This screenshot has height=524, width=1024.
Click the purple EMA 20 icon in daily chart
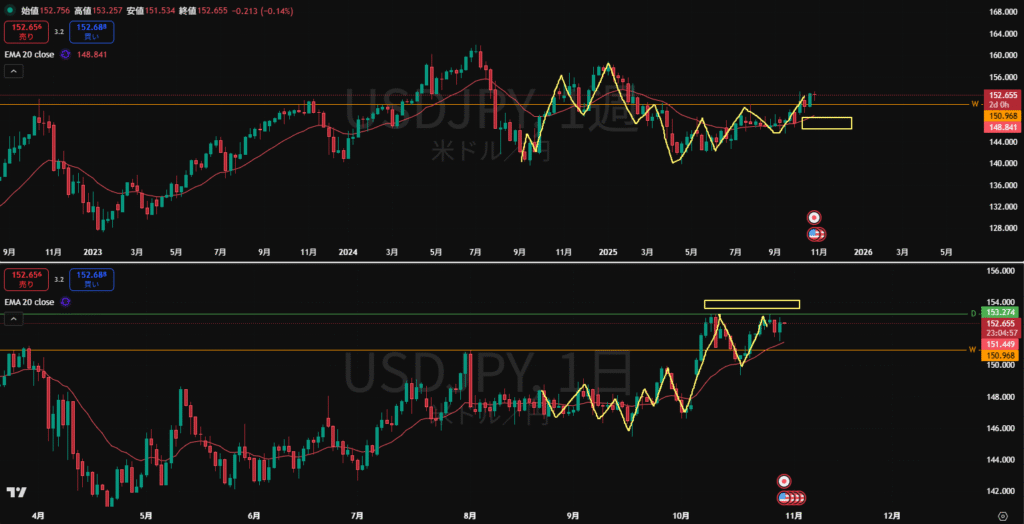click(x=64, y=301)
